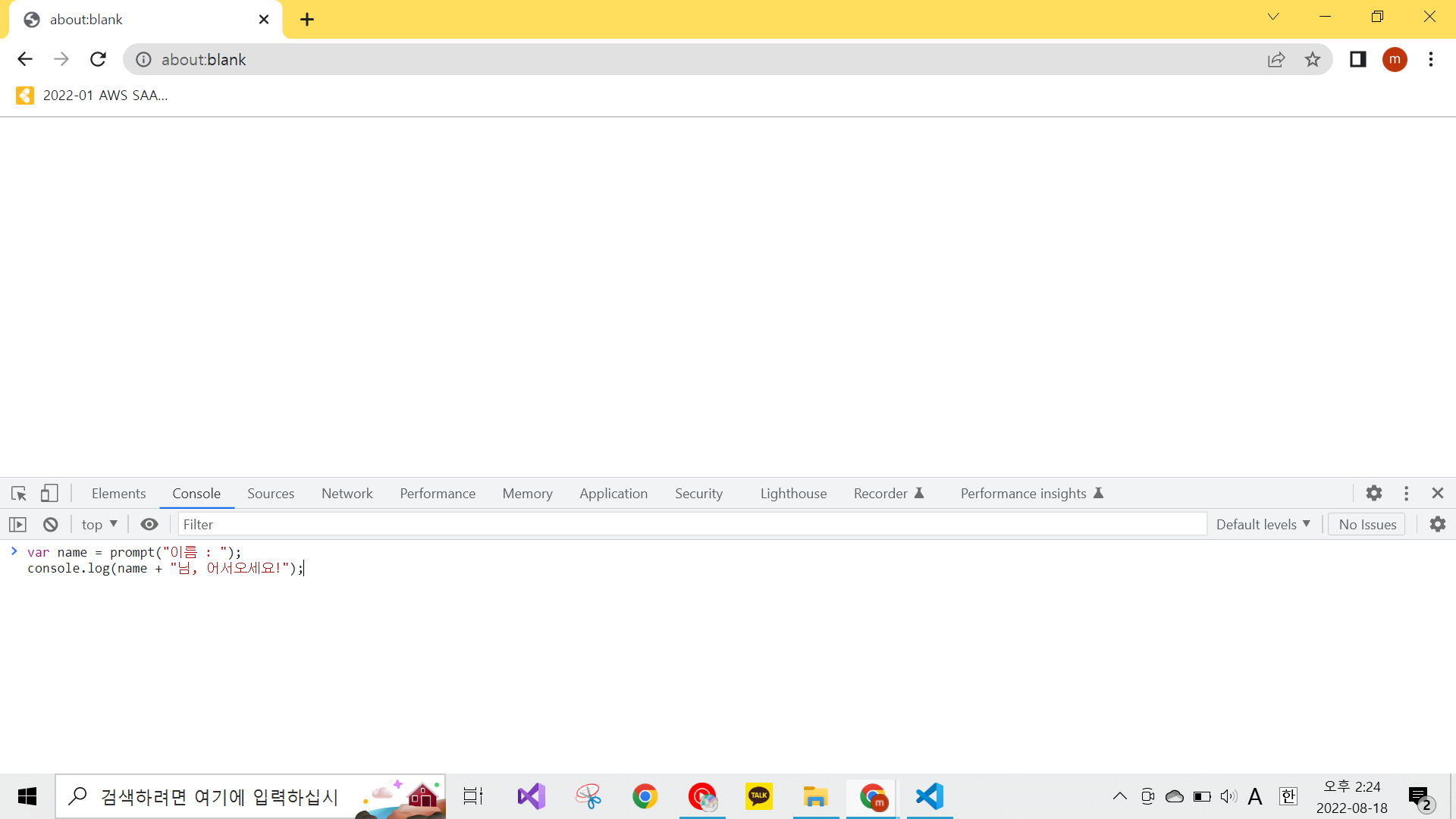
Task: Switch to the Sources tab
Action: click(271, 494)
